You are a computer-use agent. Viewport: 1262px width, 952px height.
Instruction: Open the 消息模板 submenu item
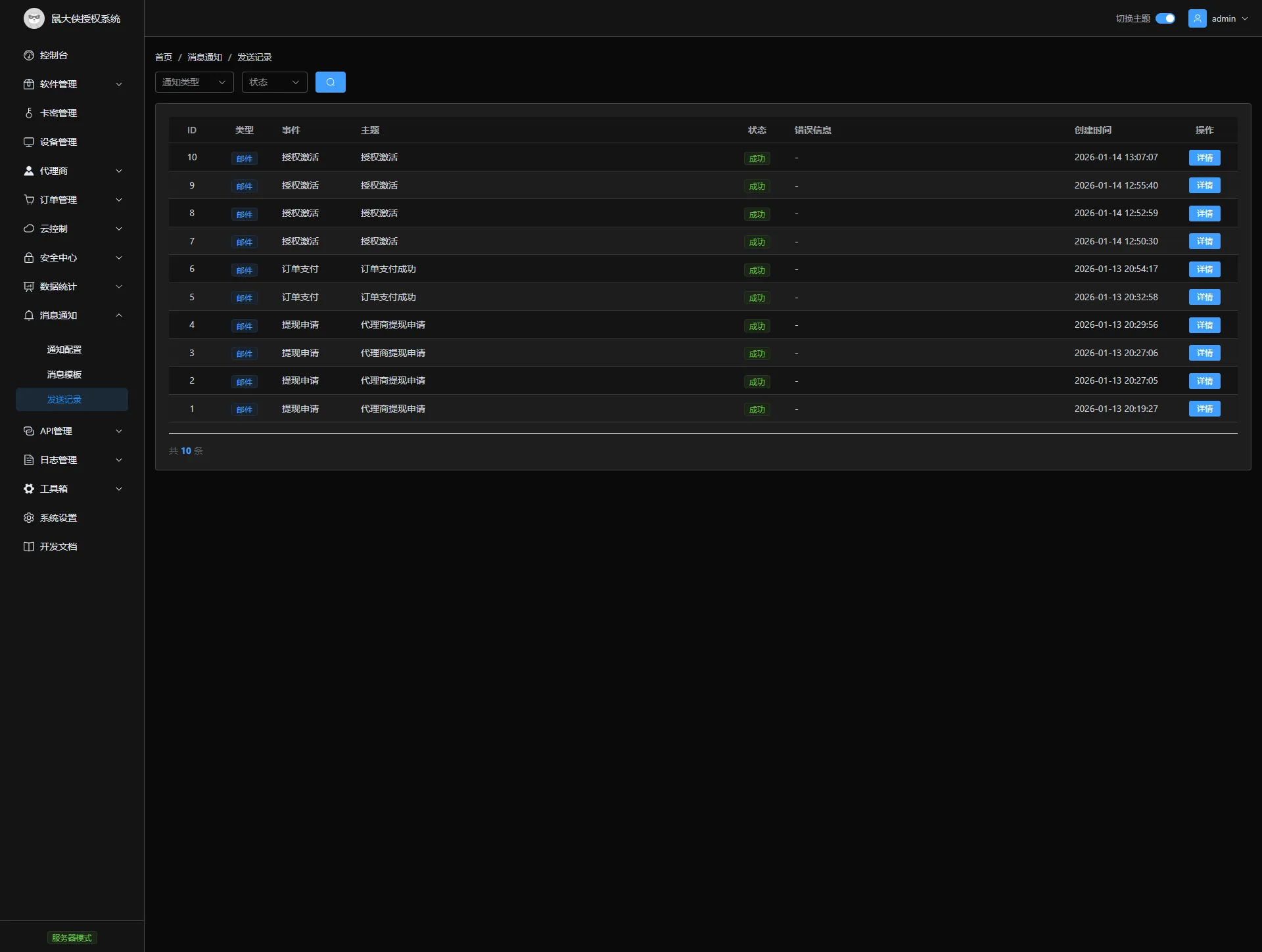(x=64, y=374)
